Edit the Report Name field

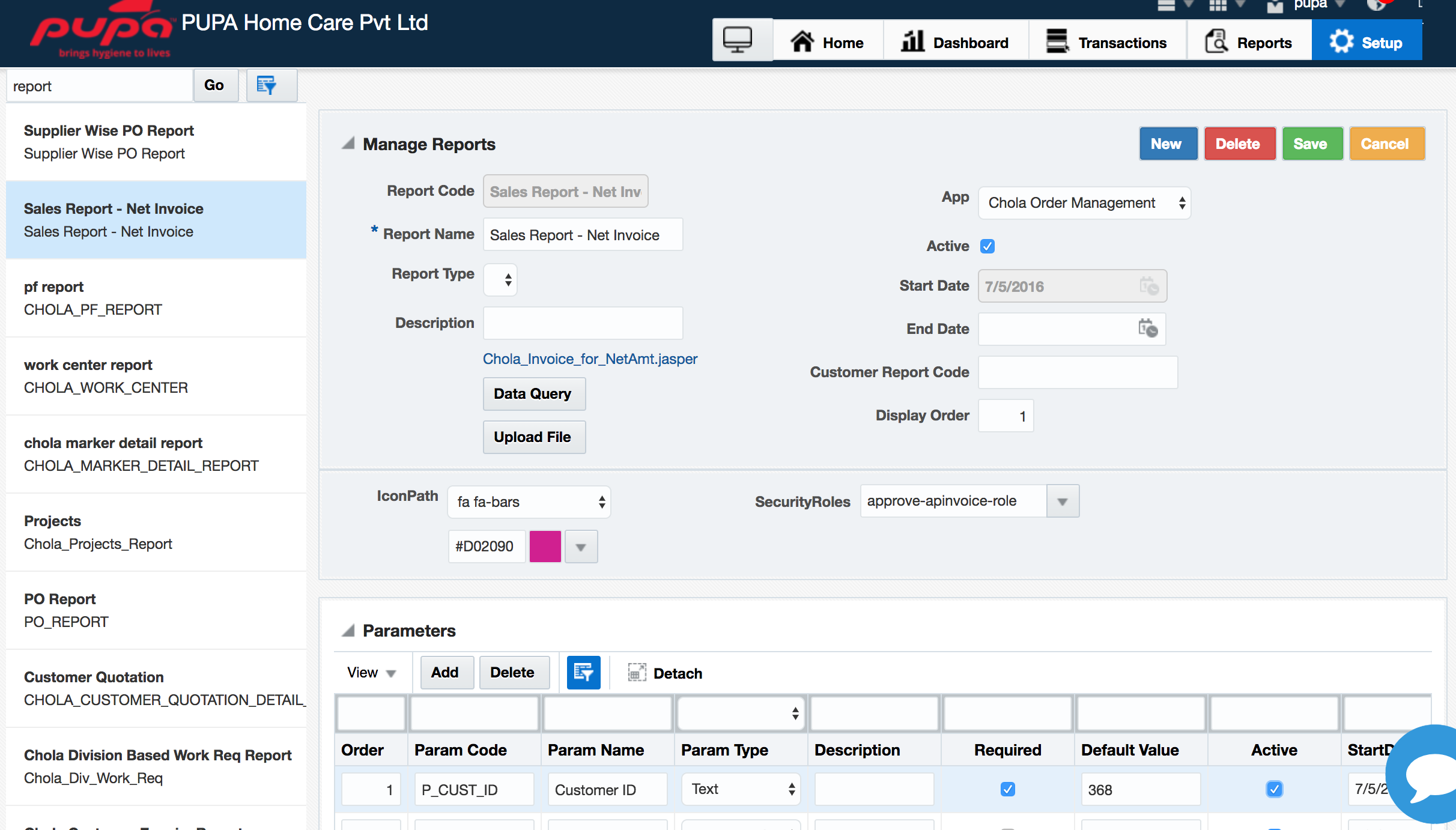[x=583, y=235]
